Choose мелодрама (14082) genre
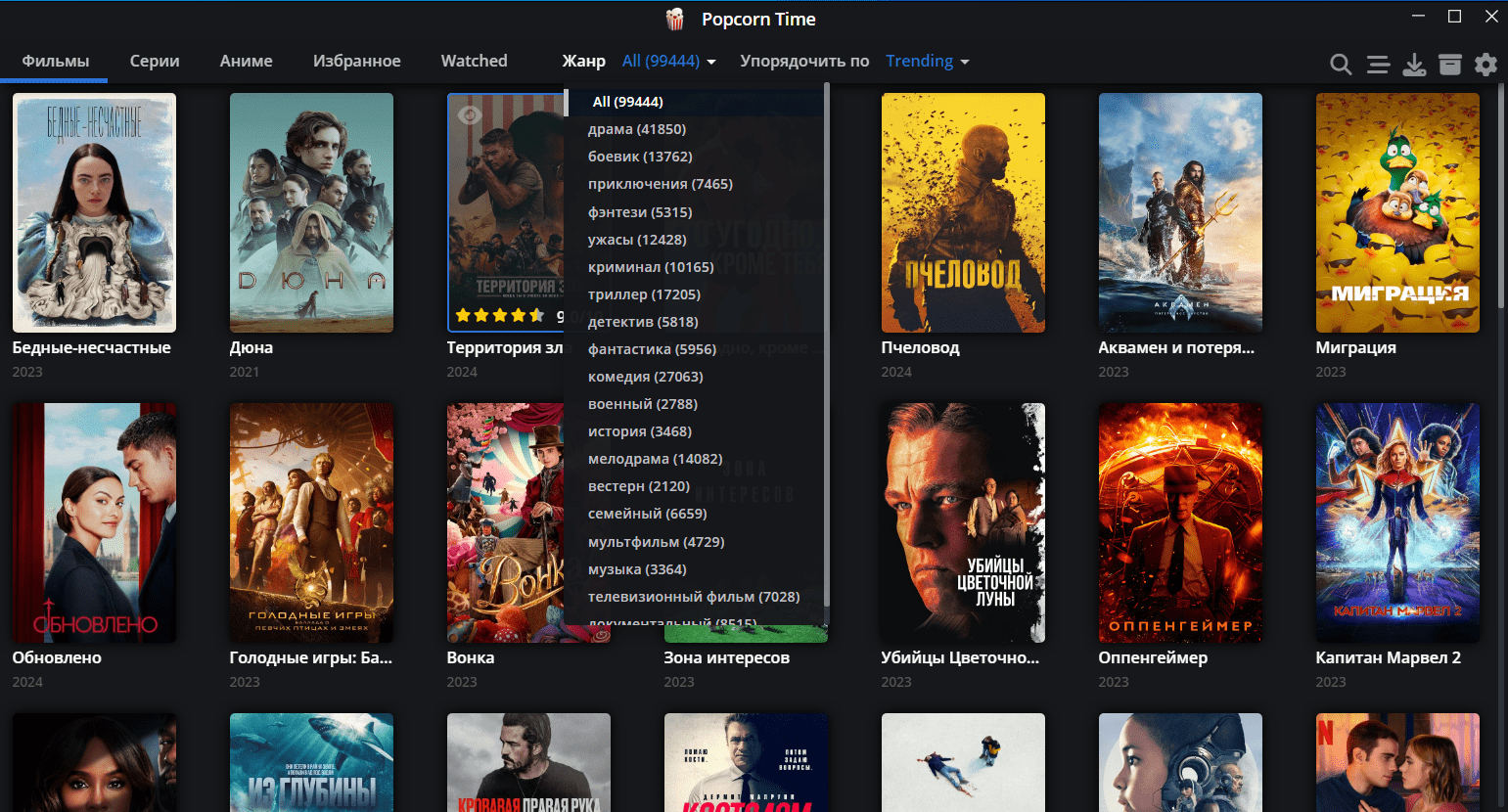Viewport: 1508px width, 812px height. tap(696, 459)
